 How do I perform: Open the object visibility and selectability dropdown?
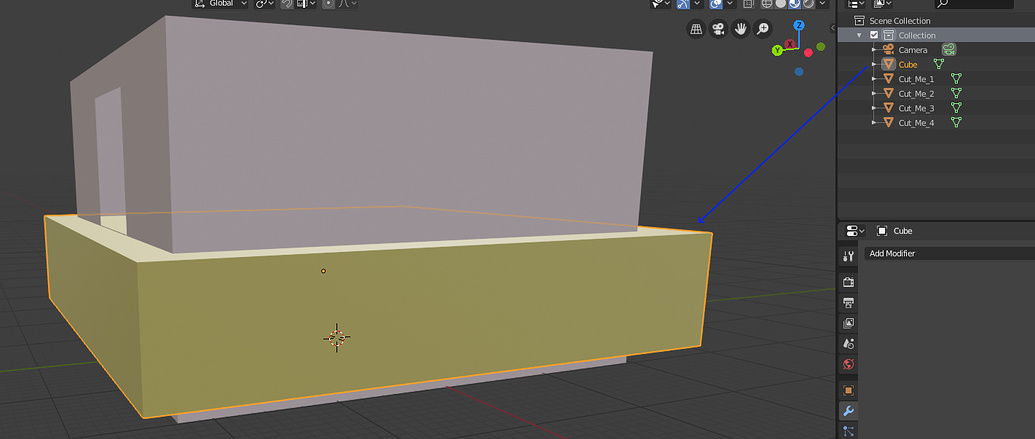661,3
